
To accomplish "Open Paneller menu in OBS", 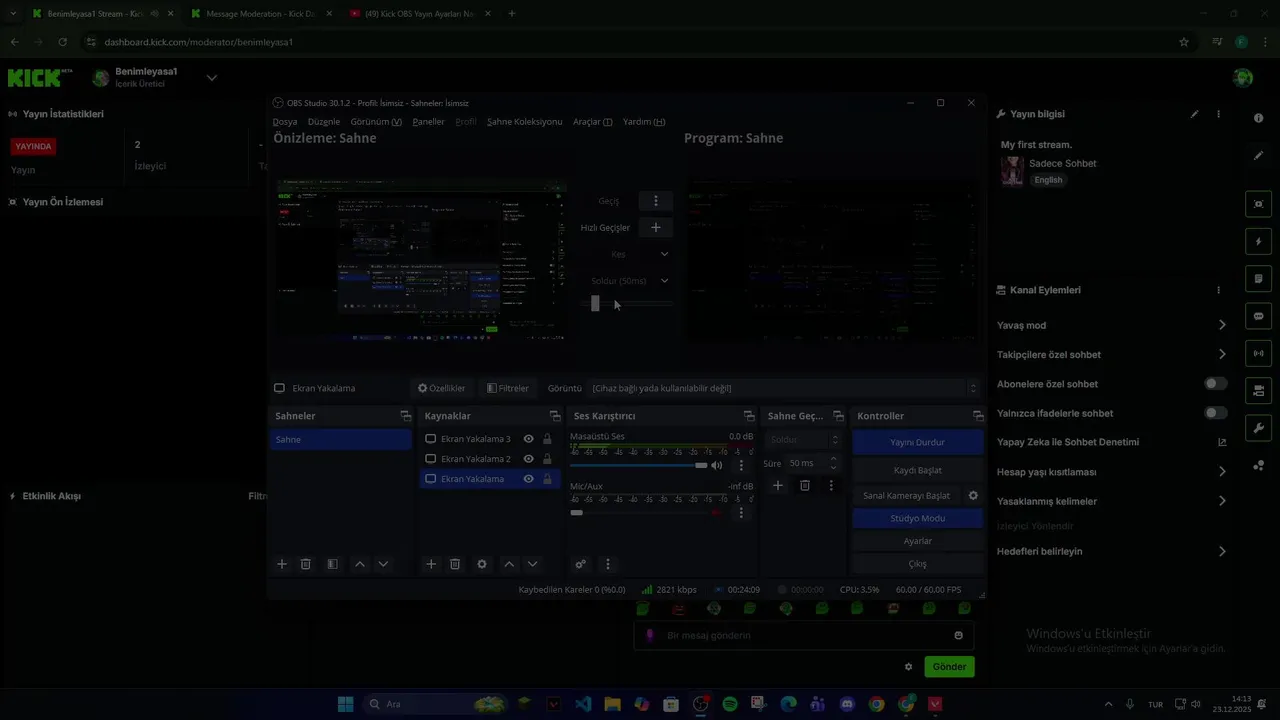I will point(428,122).
